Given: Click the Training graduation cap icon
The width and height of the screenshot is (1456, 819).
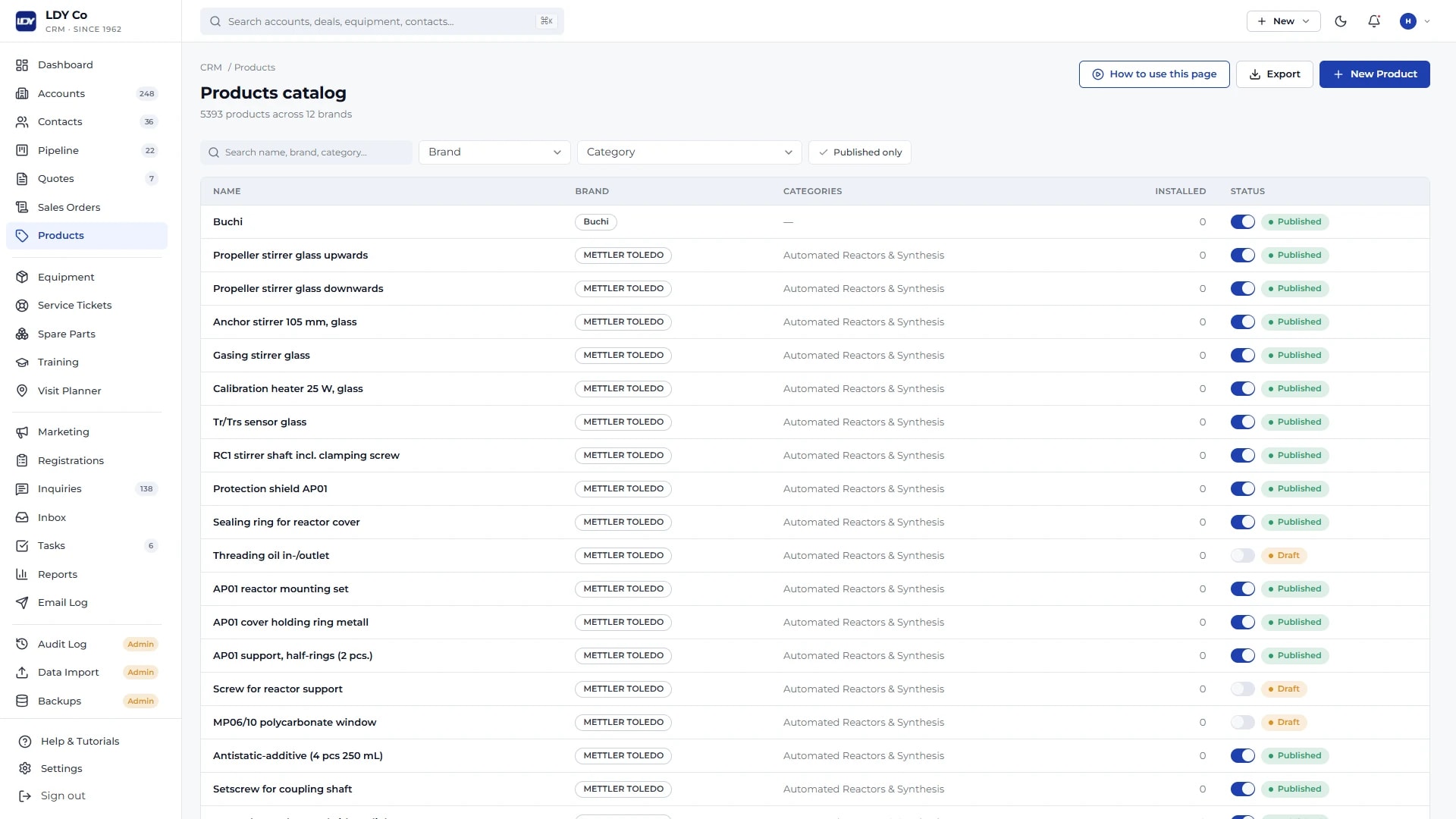Looking at the screenshot, I should [22, 362].
